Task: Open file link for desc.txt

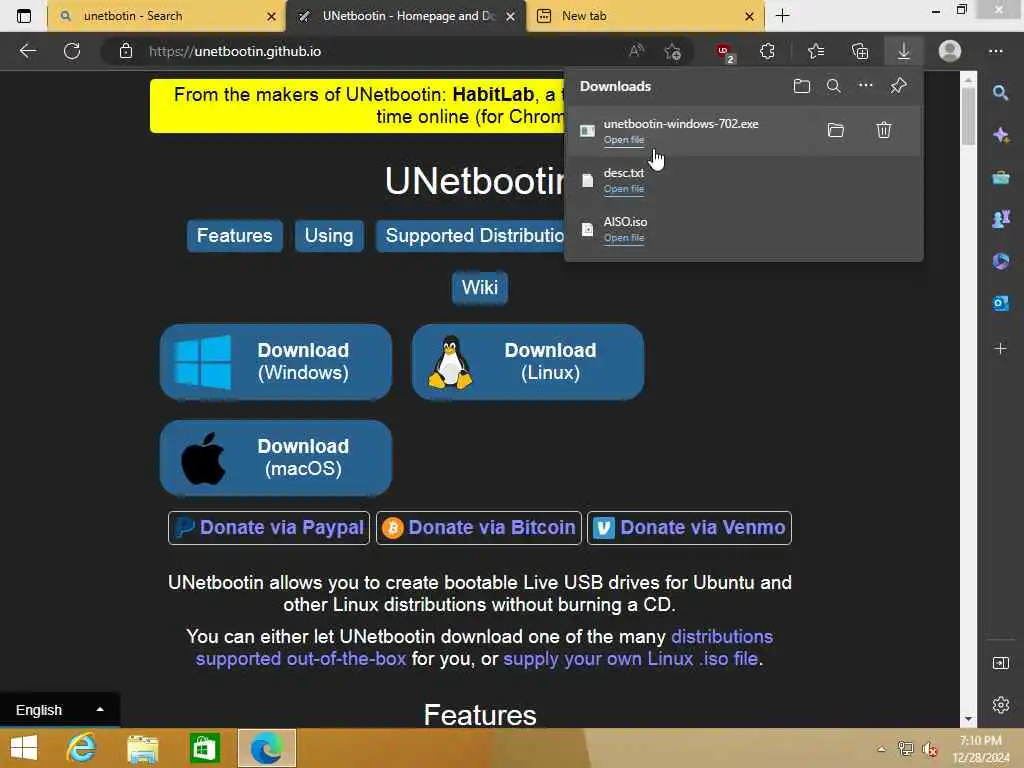Action: tap(624, 189)
